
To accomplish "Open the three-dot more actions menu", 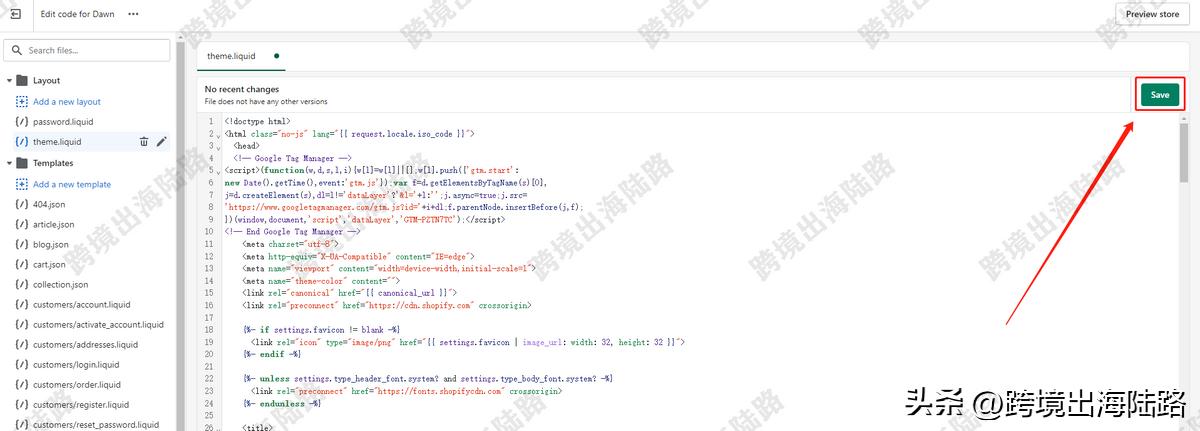I will (133, 14).
